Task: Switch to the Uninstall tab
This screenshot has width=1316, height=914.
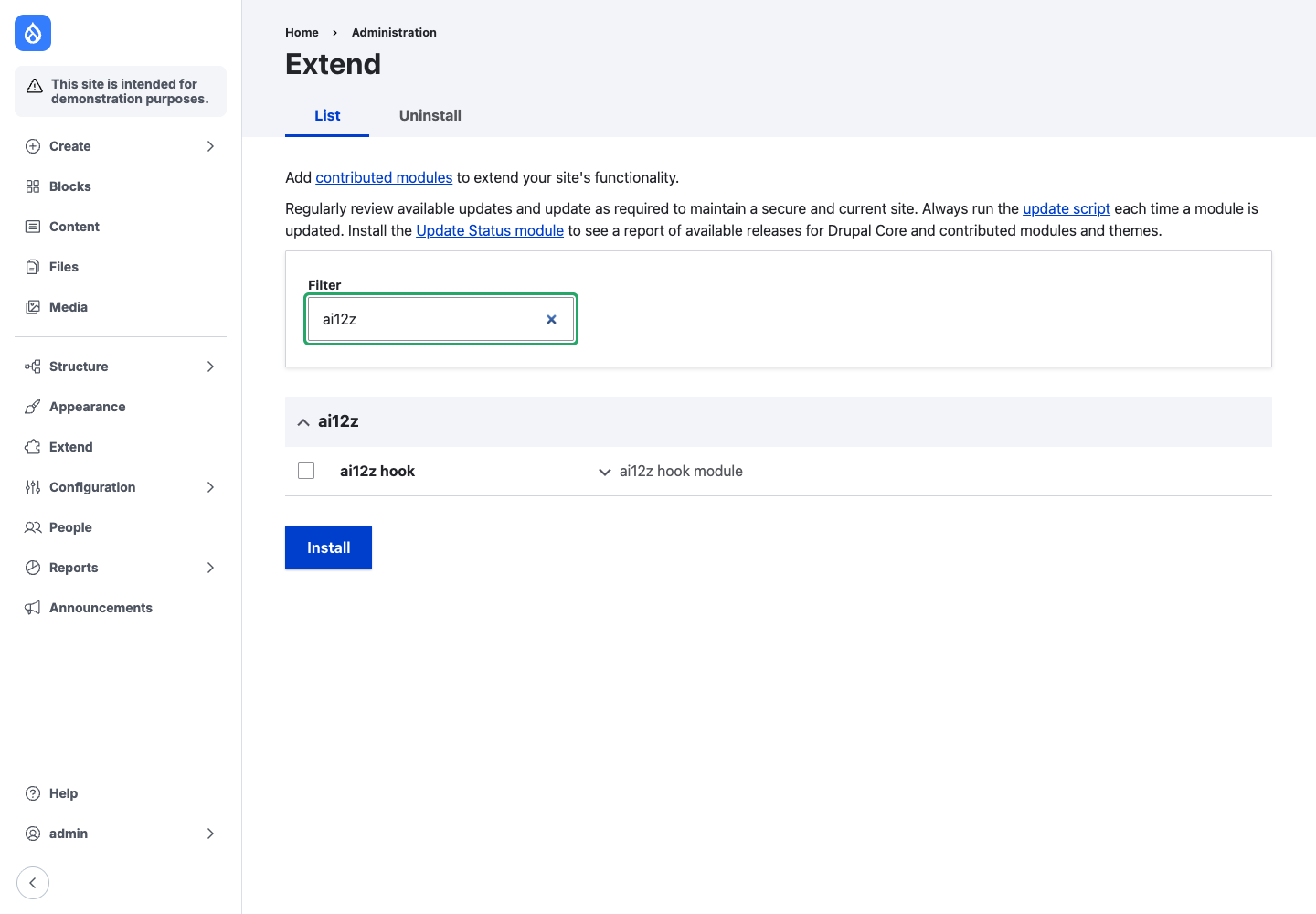Action: tap(430, 115)
